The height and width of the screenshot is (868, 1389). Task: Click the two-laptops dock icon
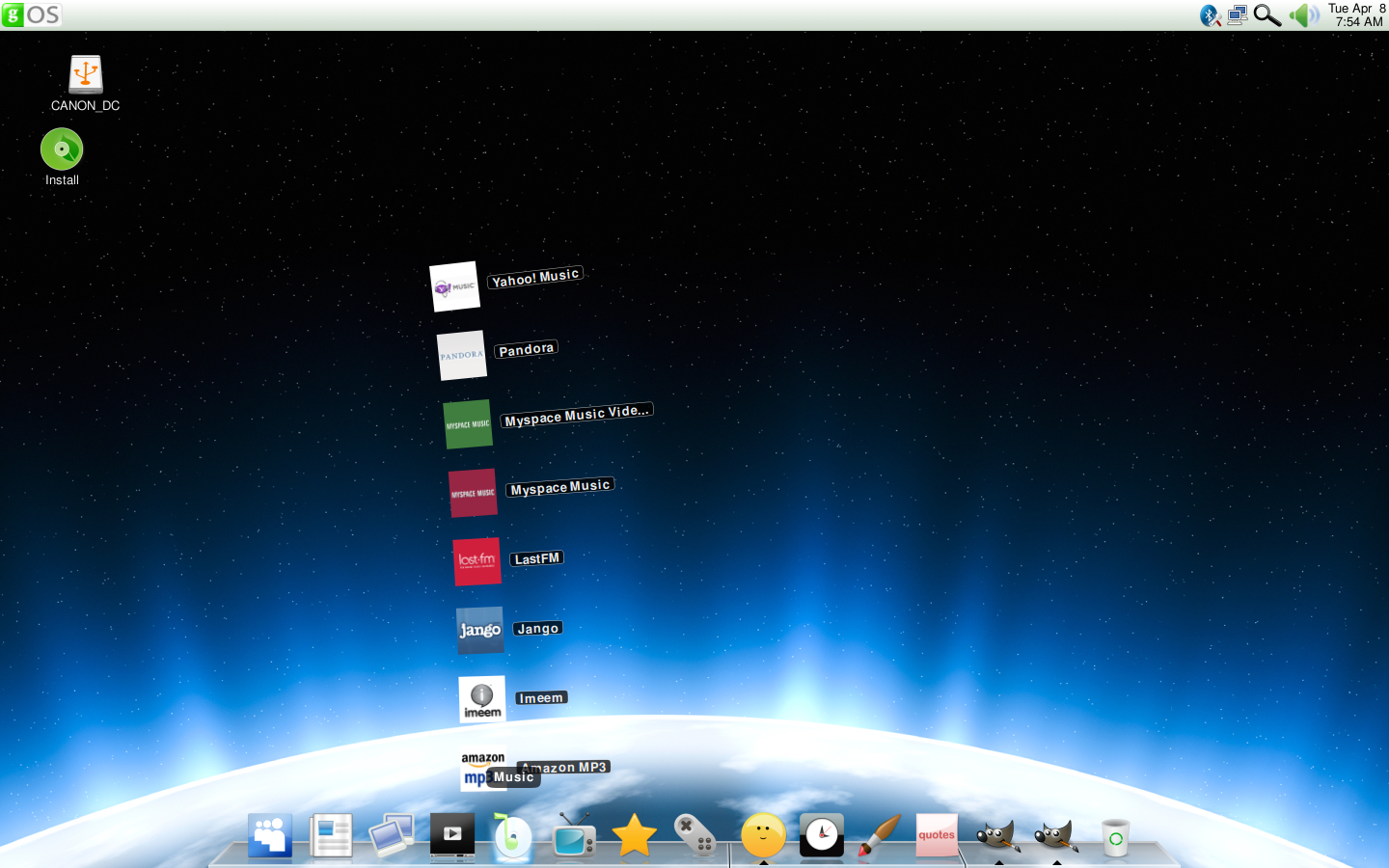[x=392, y=835]
